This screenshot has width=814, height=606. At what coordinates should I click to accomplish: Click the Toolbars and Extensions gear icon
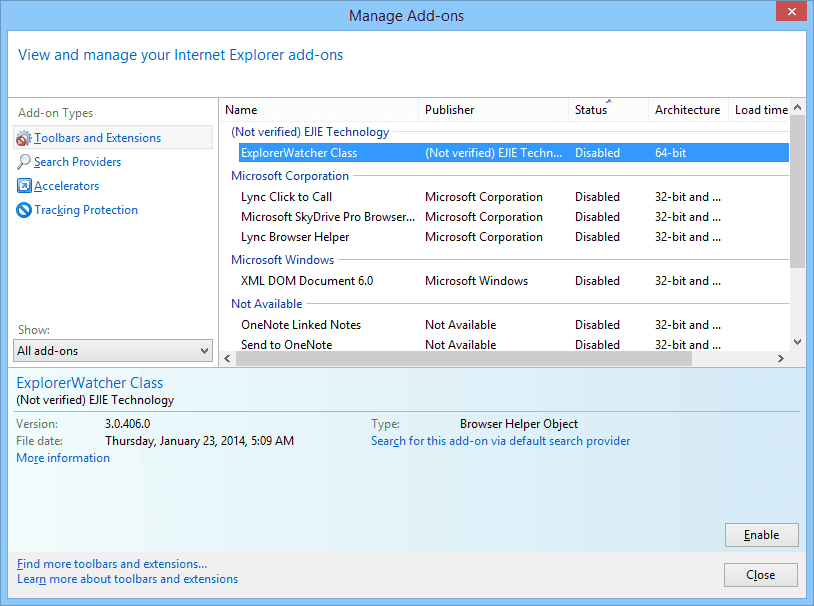click(x=24, y=138)
